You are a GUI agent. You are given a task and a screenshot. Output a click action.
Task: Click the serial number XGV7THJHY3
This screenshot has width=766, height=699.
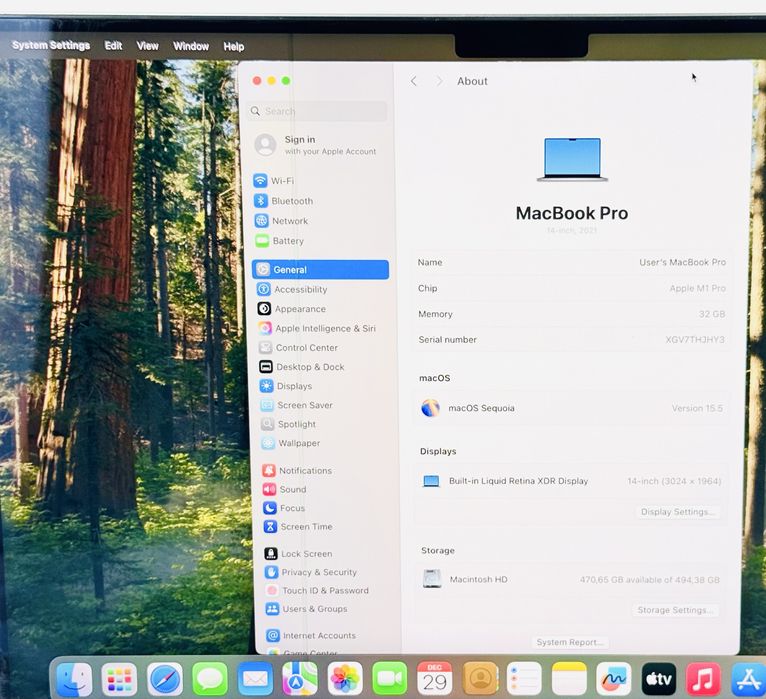tap(695, 339)
